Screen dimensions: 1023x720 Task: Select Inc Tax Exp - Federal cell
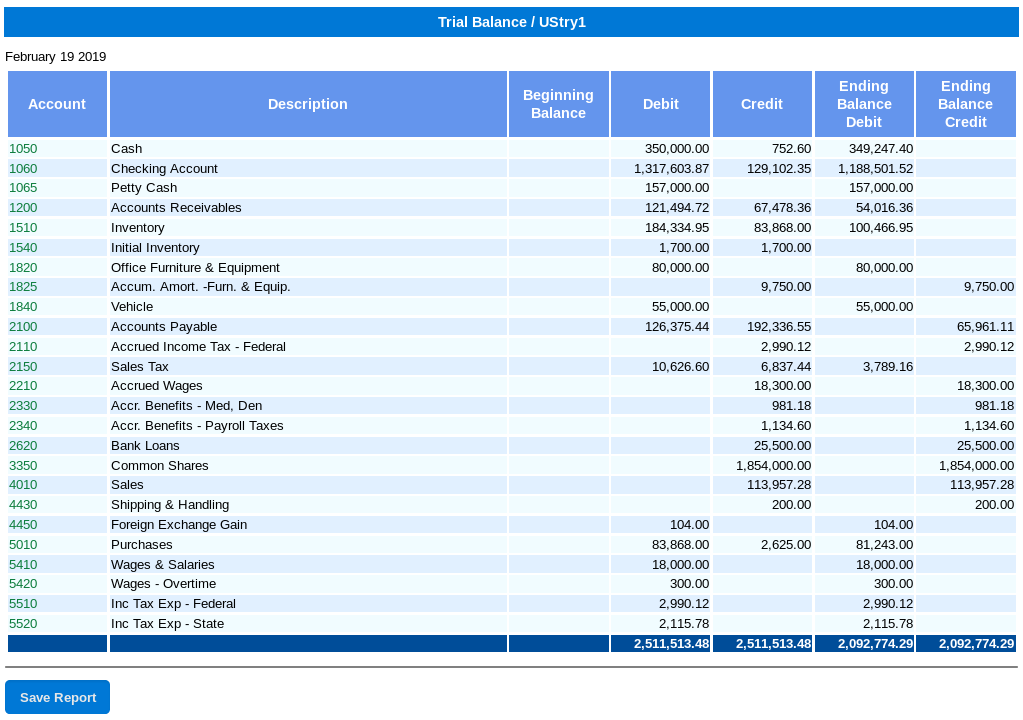coord(308,604)
